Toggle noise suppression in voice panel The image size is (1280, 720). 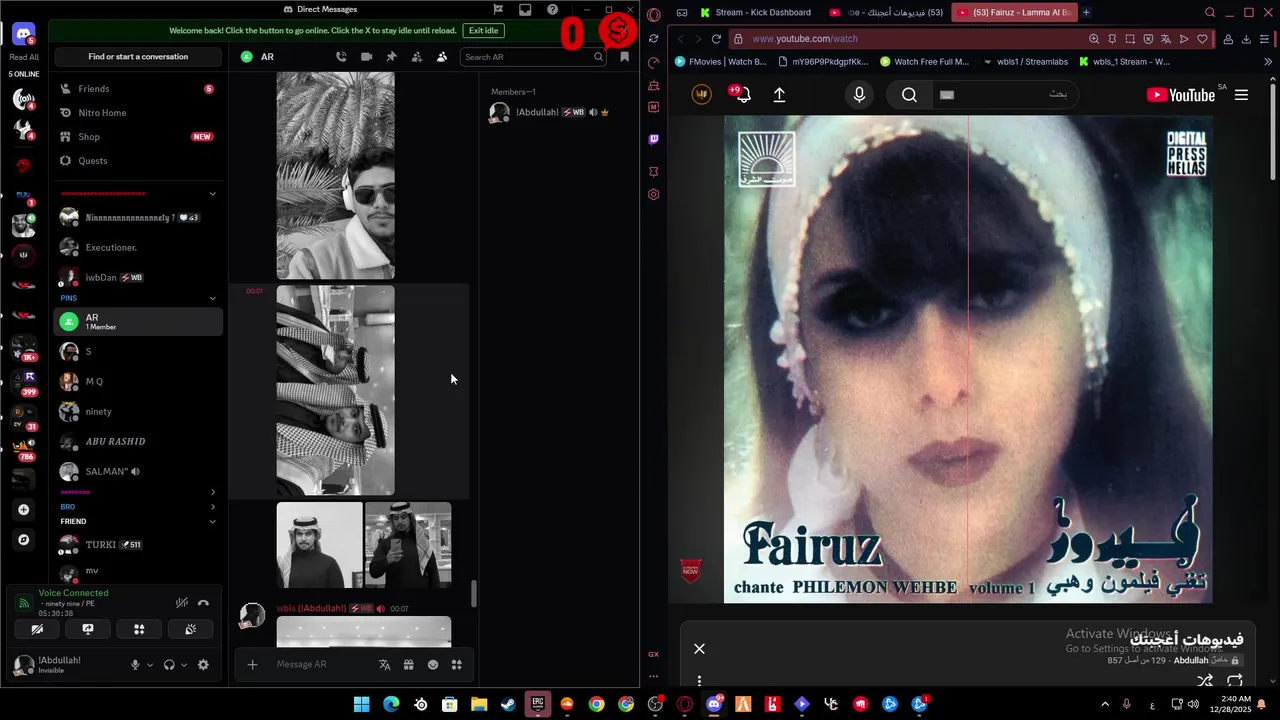(181, 602)
